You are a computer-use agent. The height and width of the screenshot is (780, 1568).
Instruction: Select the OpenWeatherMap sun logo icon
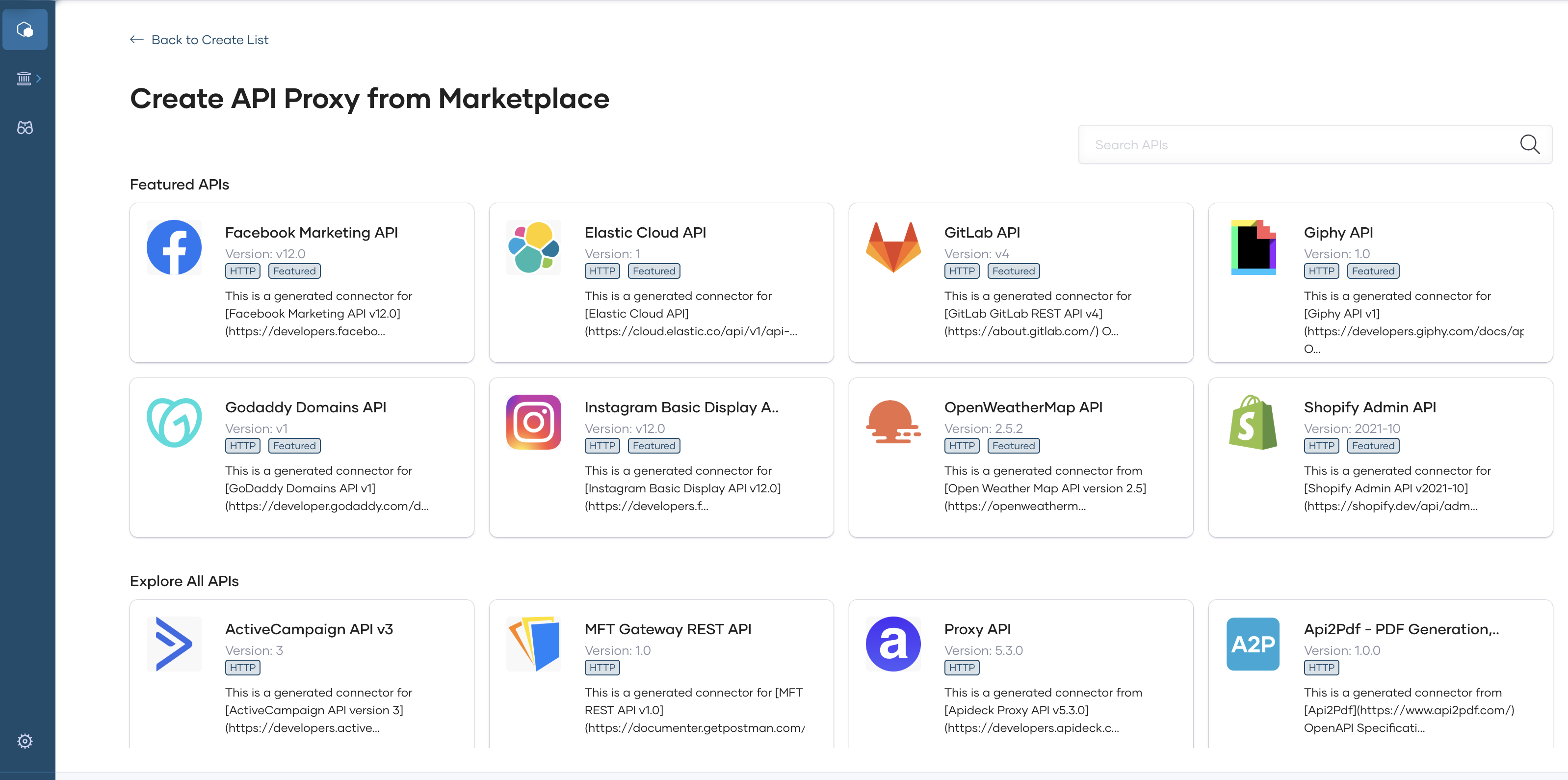coord(893,422)
